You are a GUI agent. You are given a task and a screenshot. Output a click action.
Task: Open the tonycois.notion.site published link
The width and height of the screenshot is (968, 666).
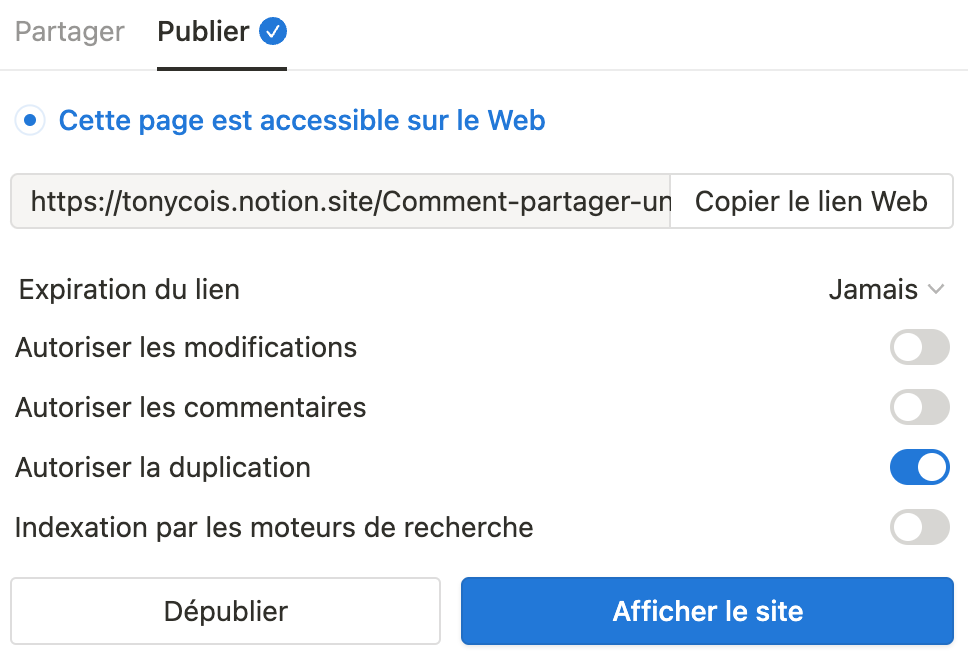pos(340,201)
